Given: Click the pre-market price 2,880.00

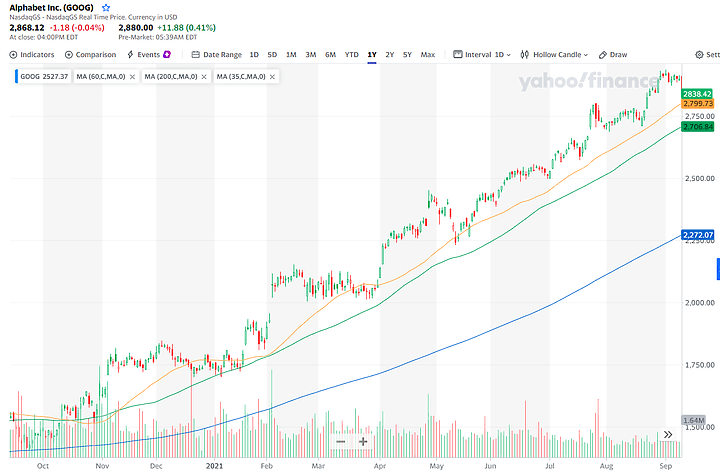Looking at the screenshot, I should point(135,28).
